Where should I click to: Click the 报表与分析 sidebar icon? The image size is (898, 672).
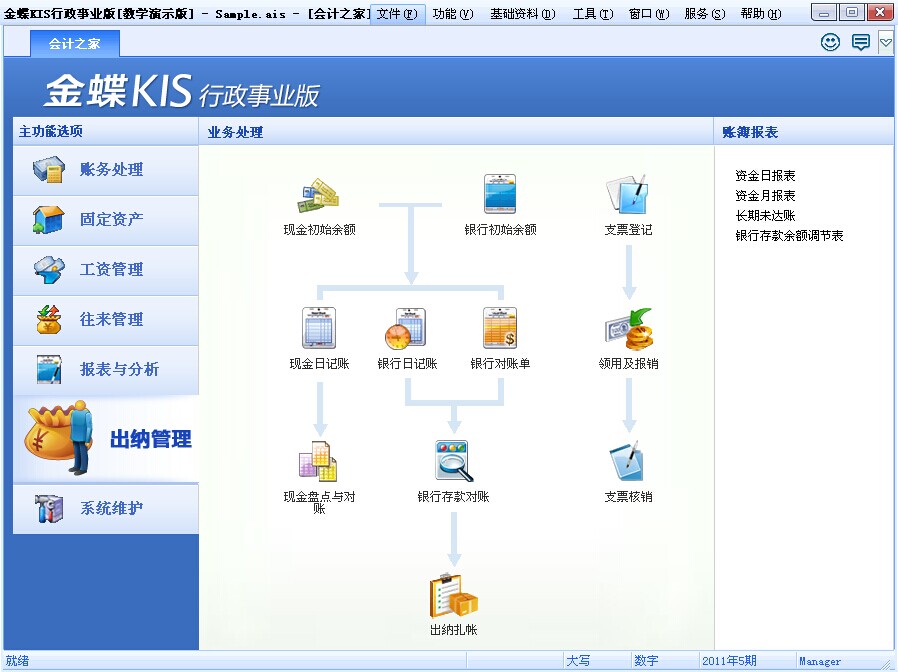tap(49, 369)
